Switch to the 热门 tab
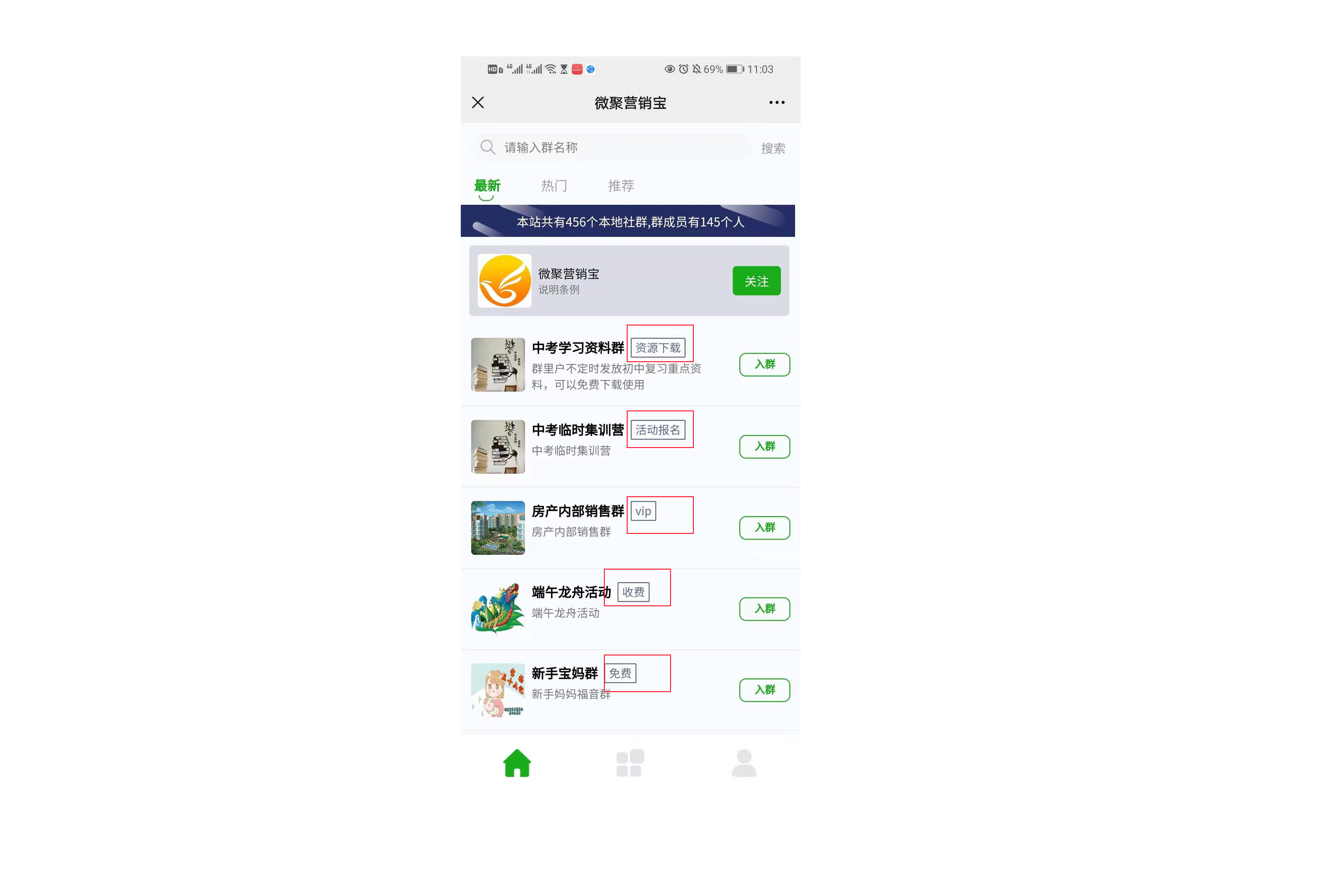The image size is (1342, 896). pyautogui.click(x=554, y=186)
